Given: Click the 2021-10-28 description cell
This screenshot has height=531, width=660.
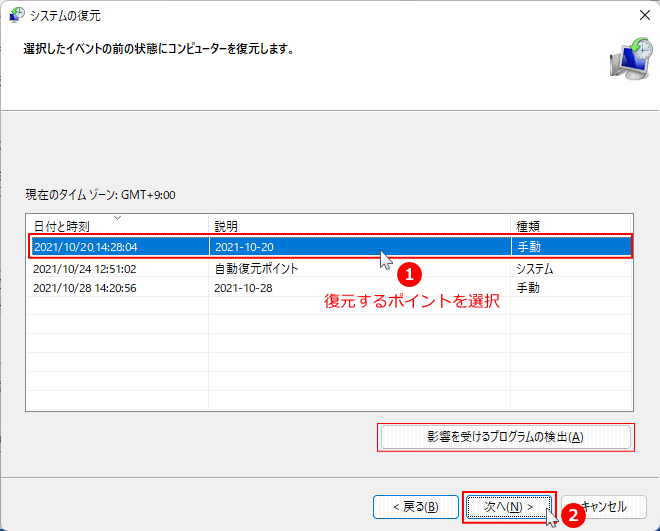Looking at the screenshot, I should pyautogui.click(x=243, y=288).
